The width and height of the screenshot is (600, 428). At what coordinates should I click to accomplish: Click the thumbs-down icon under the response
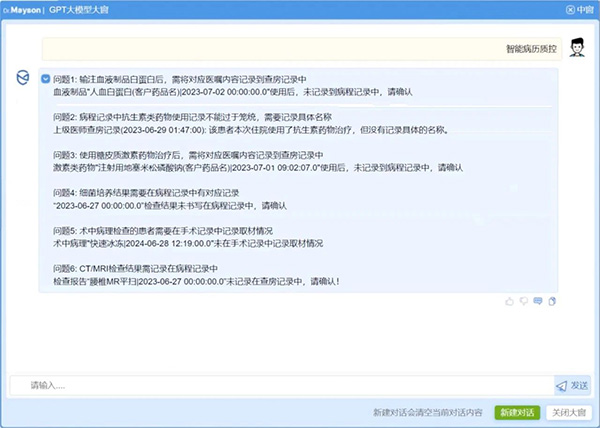(523, 300)
